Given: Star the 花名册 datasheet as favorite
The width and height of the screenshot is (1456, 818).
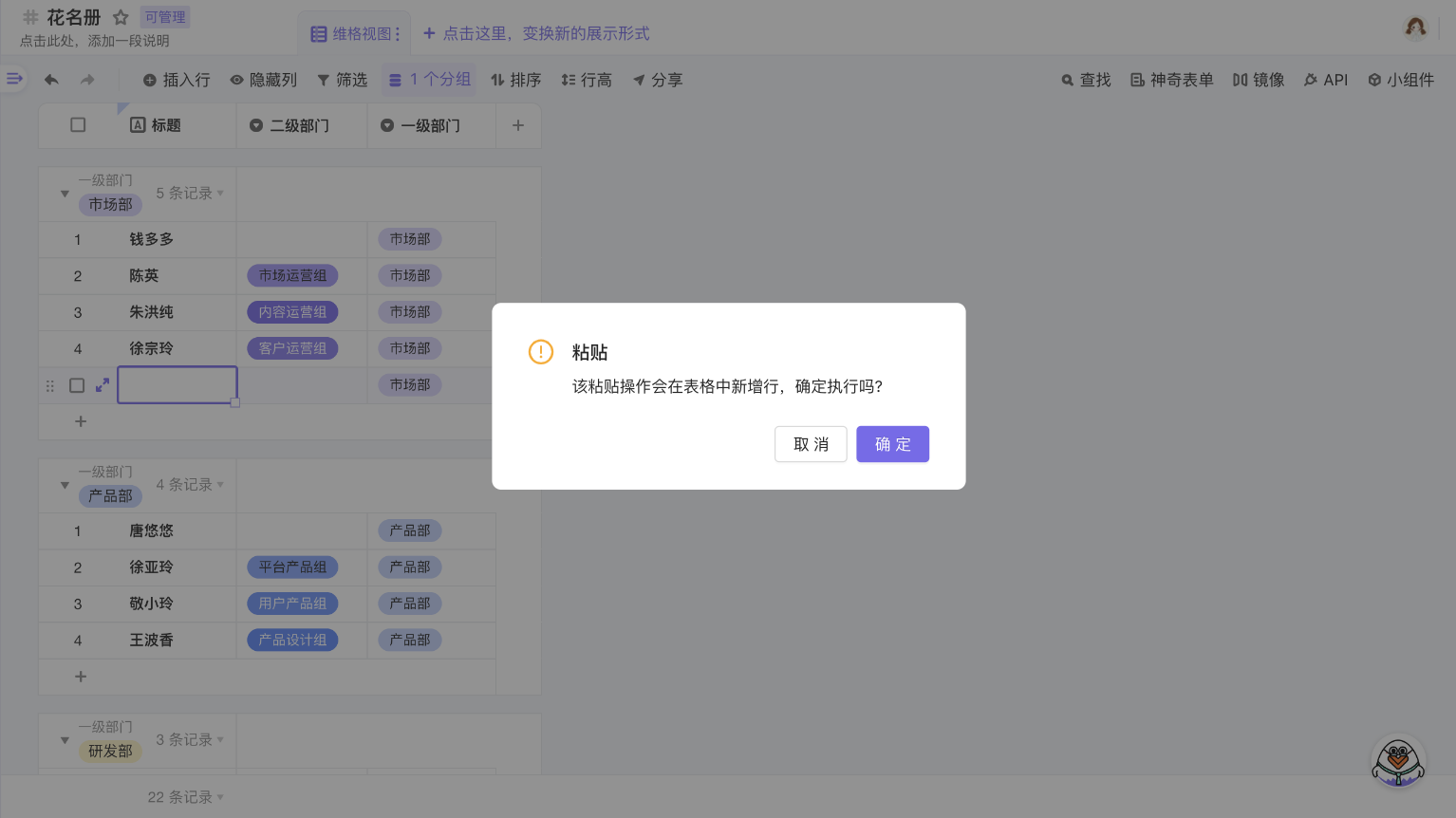Looking at the screenshot, I should pyautogui.click(x=121, y=17).
